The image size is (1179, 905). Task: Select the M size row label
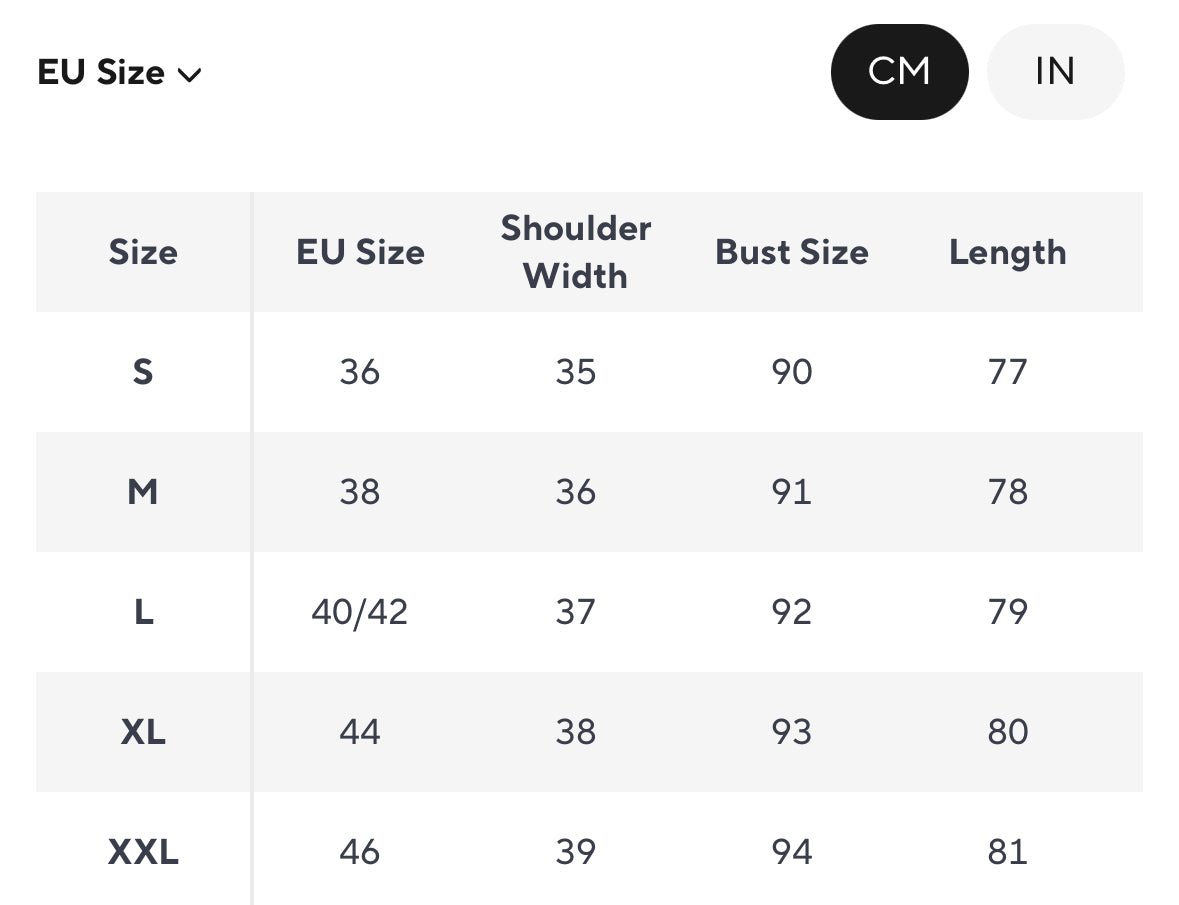click(143, 492)
